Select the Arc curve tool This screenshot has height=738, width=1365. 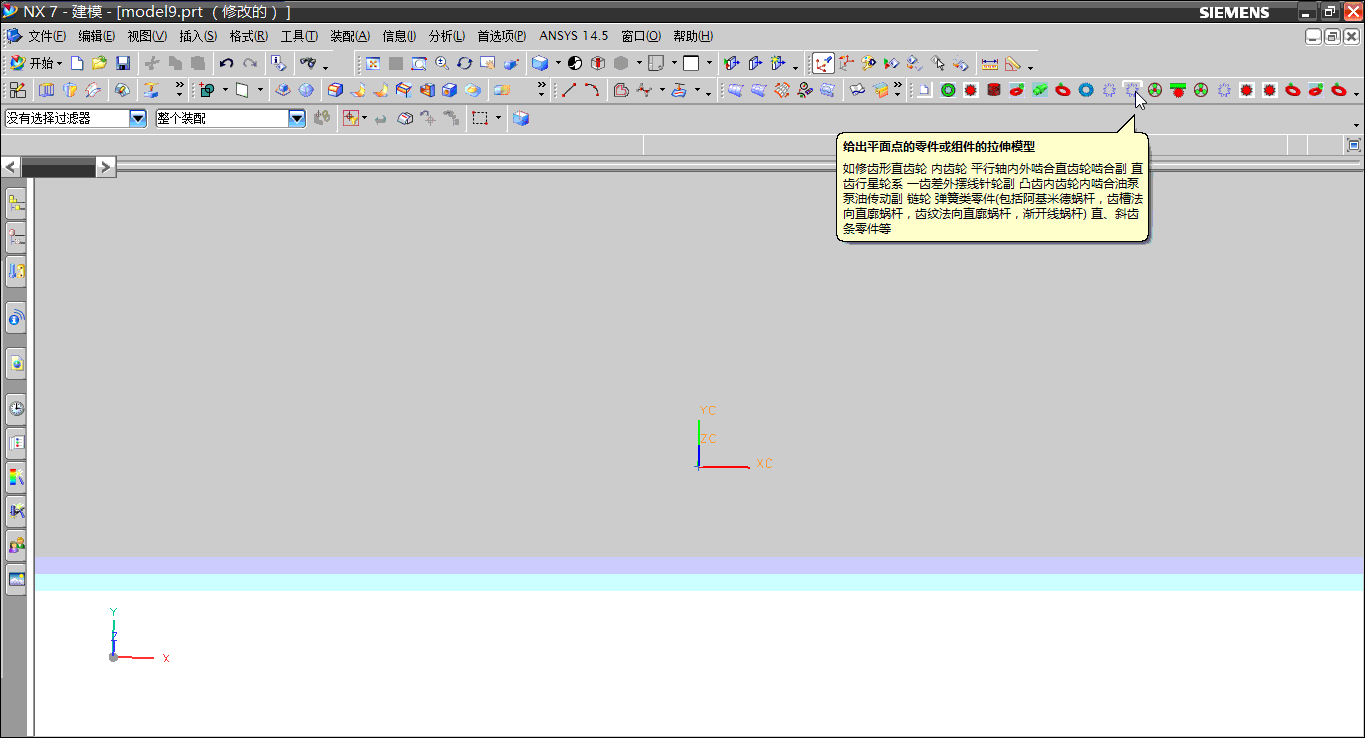[592, 90]
